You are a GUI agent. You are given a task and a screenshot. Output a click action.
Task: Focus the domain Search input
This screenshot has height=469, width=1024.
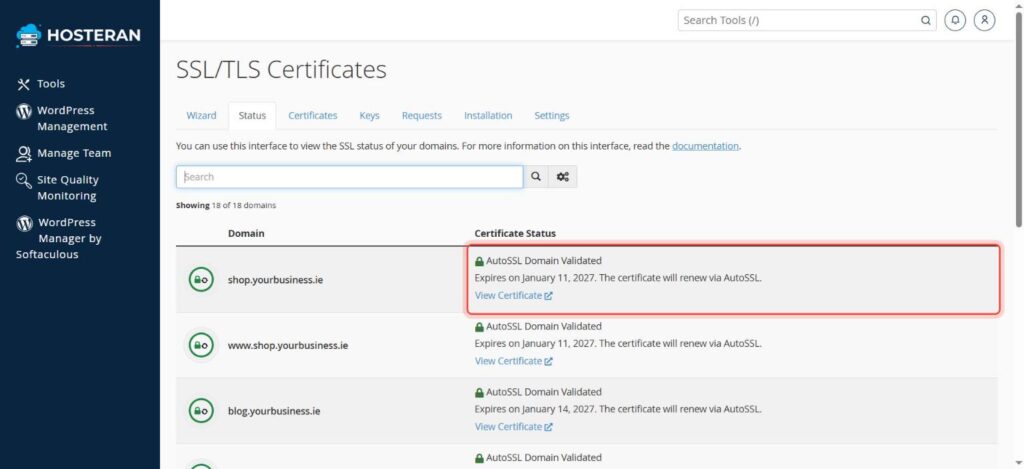349,177
